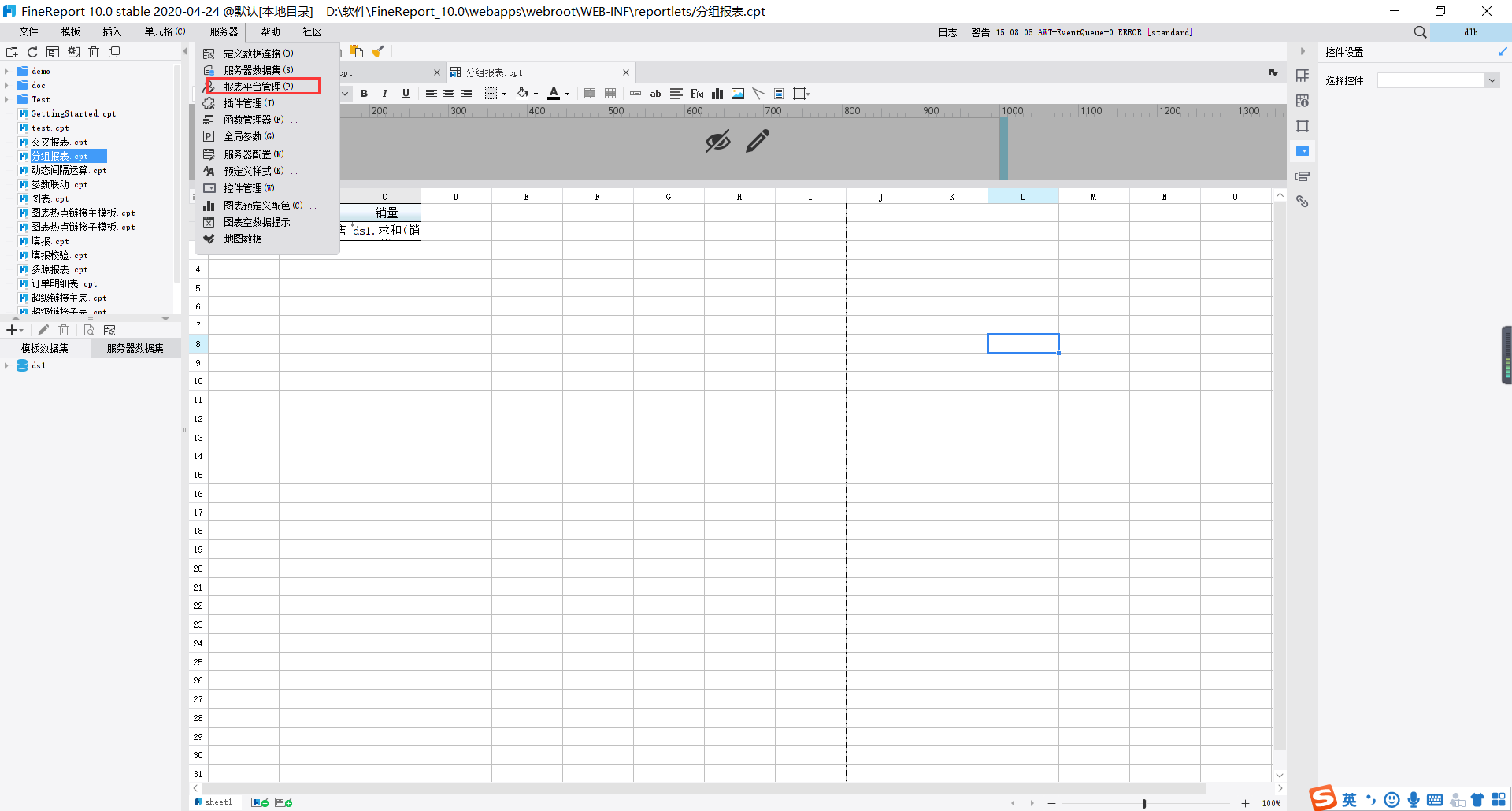1512x811 pixels.
Task: Click the merge cells icon
Action: tap(590, 94)
